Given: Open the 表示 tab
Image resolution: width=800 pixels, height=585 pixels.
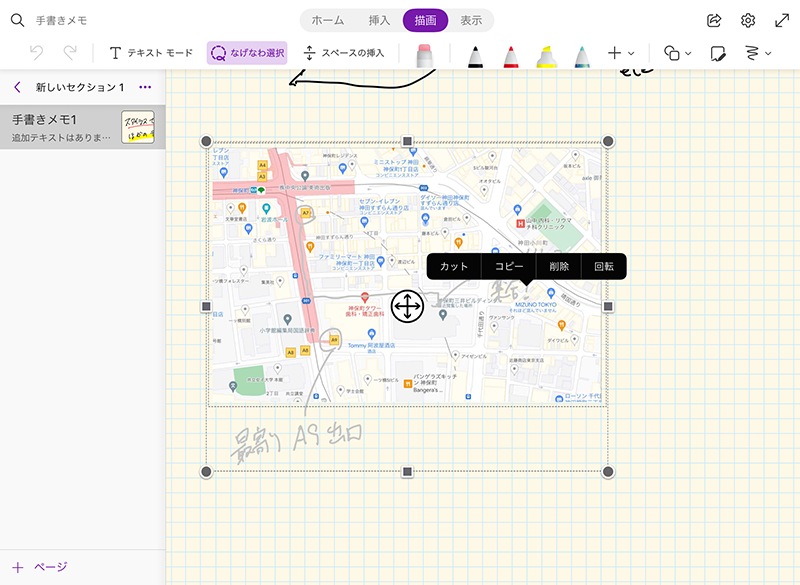Looking at the screenshot, I should [x=471, y=20].
